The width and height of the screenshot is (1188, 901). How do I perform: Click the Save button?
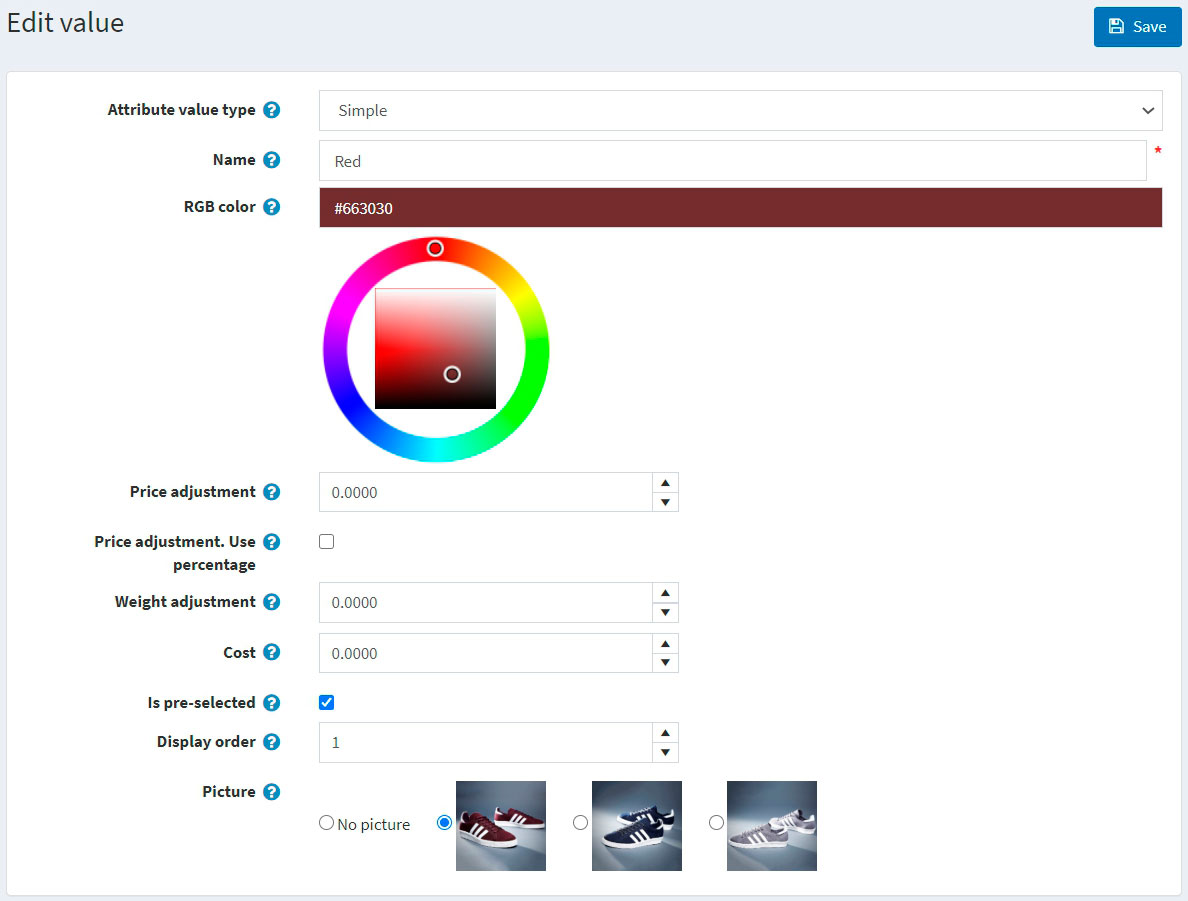[1137, 27]
